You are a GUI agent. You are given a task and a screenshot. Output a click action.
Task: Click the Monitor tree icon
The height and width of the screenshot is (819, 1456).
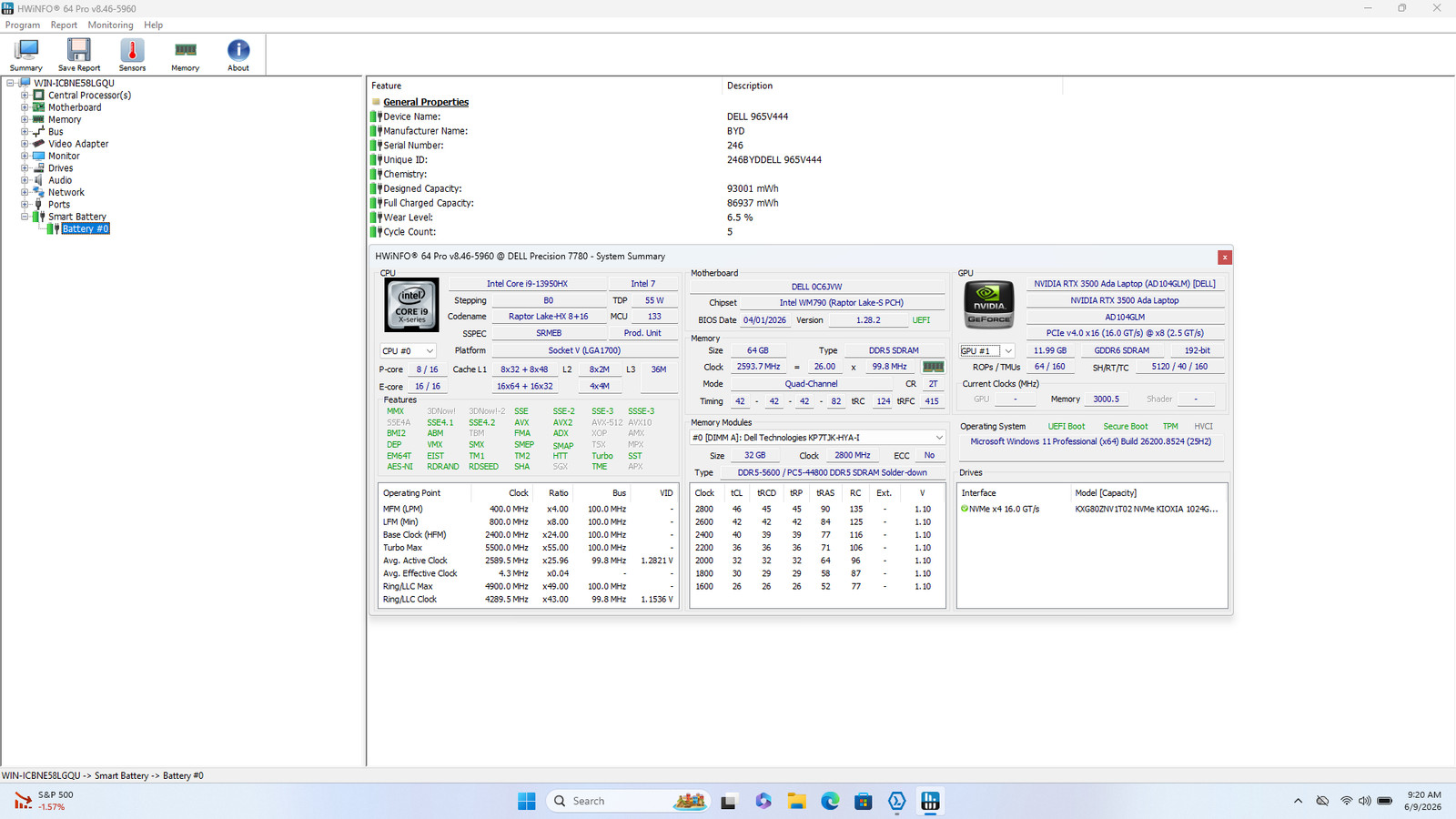(x=39, y=156)
